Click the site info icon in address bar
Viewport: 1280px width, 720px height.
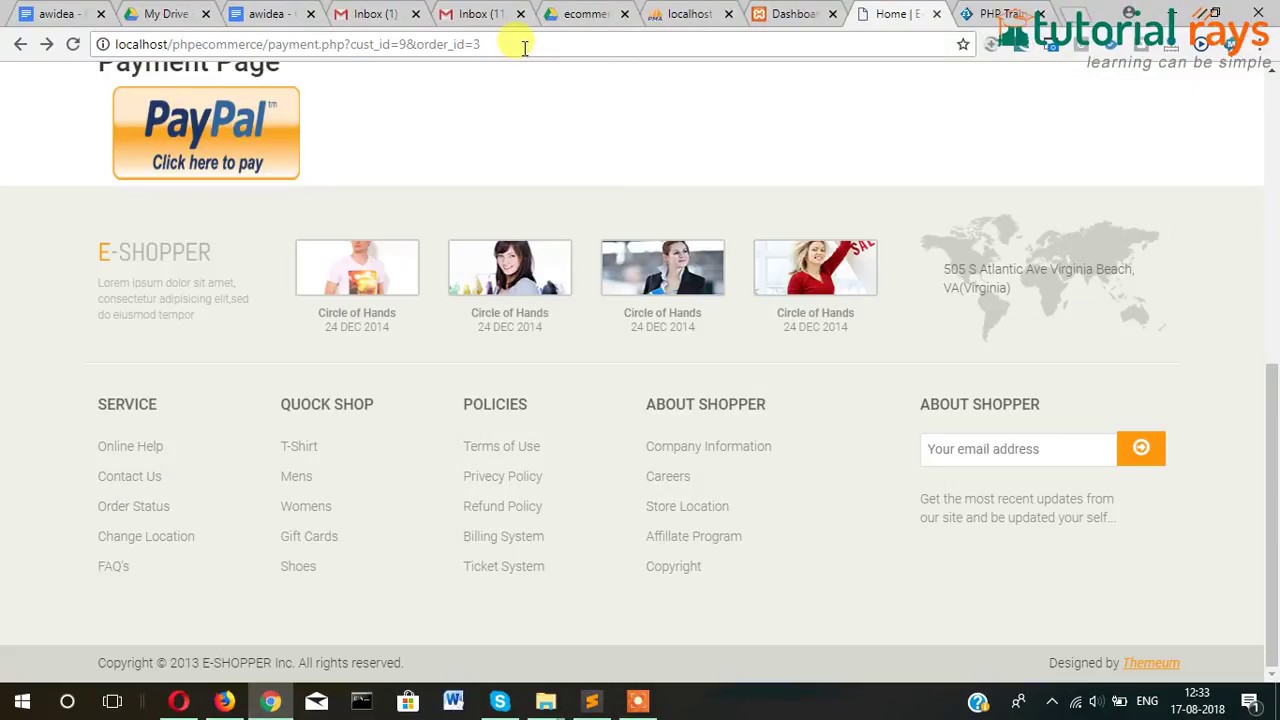point(103,44)
